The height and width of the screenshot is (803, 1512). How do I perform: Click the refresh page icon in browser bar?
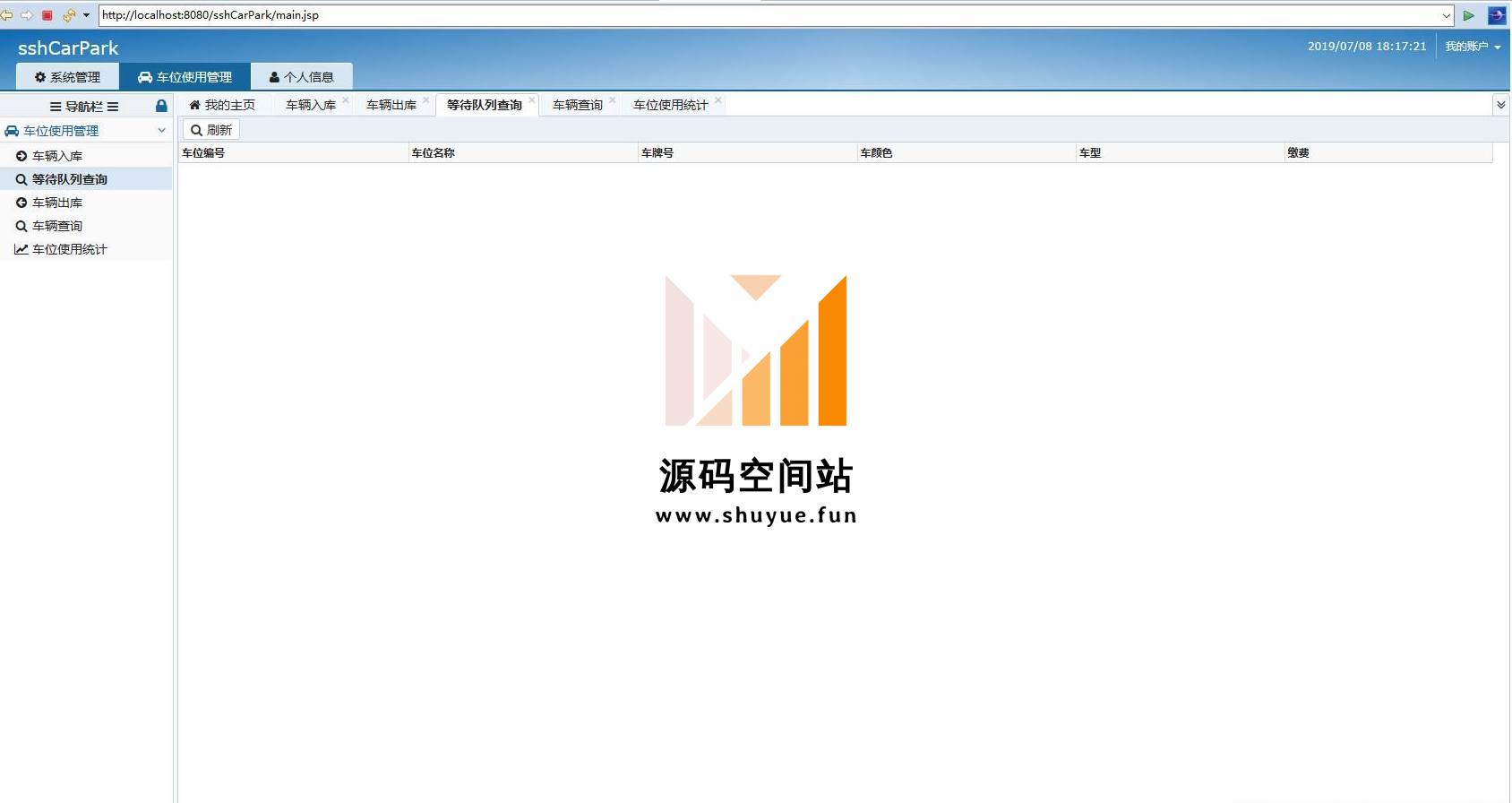tap(69, 15)
